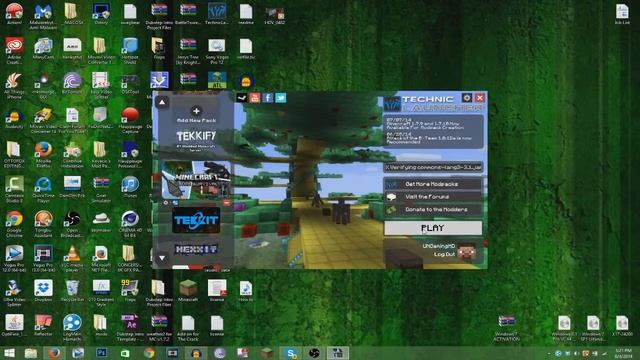Open the Facebook icon in launcher
The width and height of the screenshot is (640, 360).
click(x=268, y=98)
